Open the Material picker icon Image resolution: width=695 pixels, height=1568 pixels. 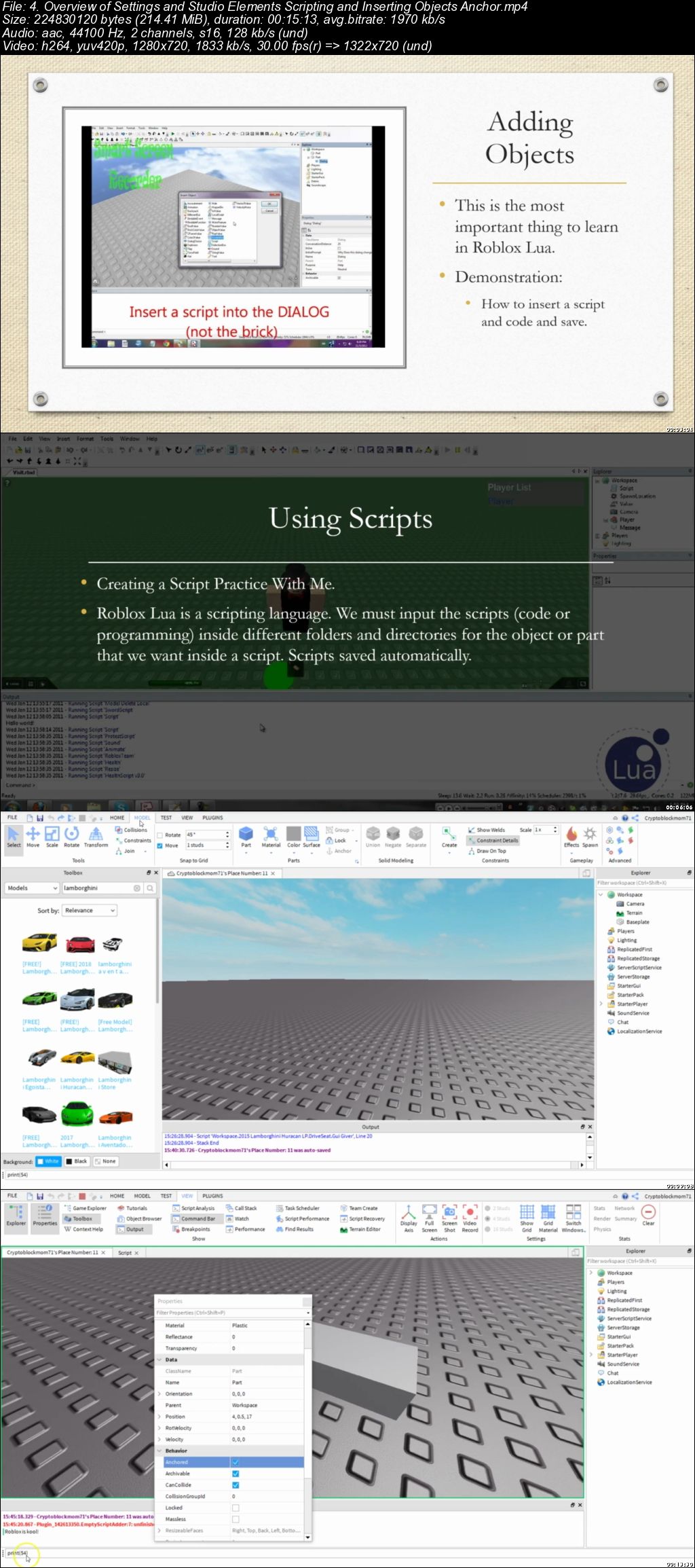[271, 836]
